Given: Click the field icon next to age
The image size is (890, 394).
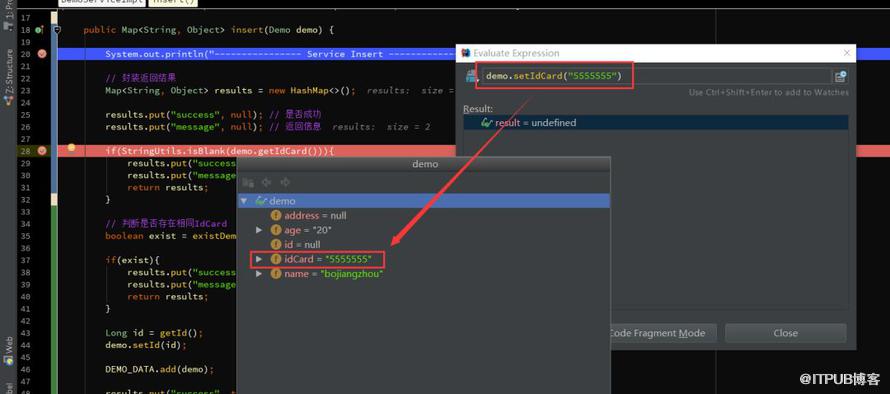Looking at the screenshot, I should tap(276, 230).
